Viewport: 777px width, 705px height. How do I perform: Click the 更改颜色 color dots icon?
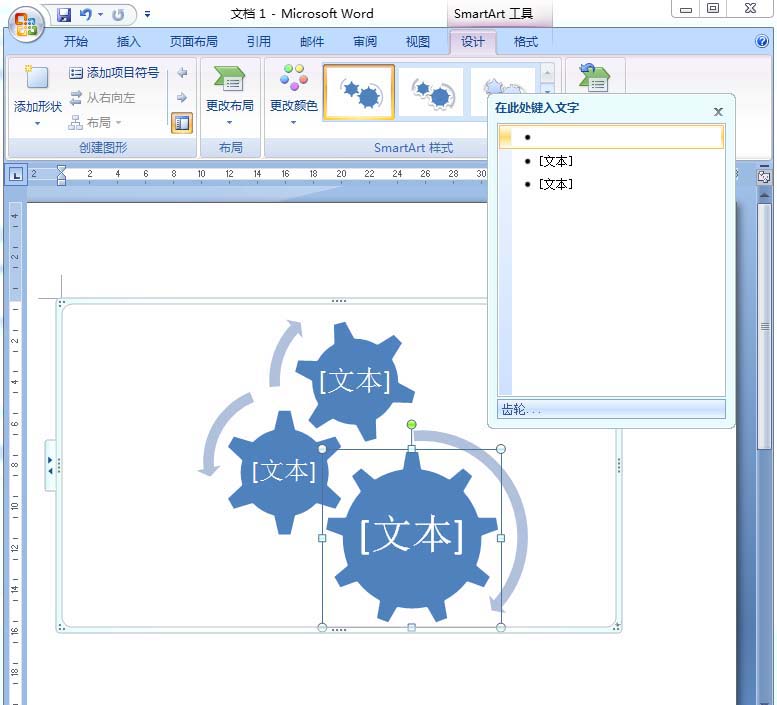[294, 78]
